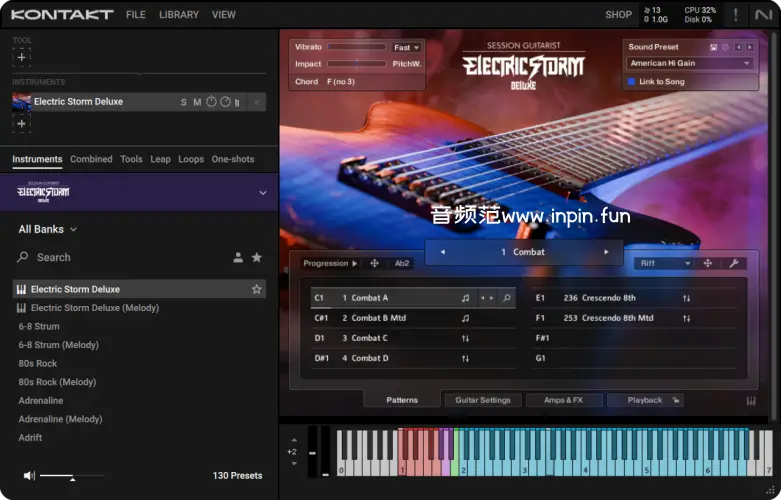Click the wrench settings icon beside Riff
Image resolution: width=781 pixels, height=500 pixels.
point(733,263)
